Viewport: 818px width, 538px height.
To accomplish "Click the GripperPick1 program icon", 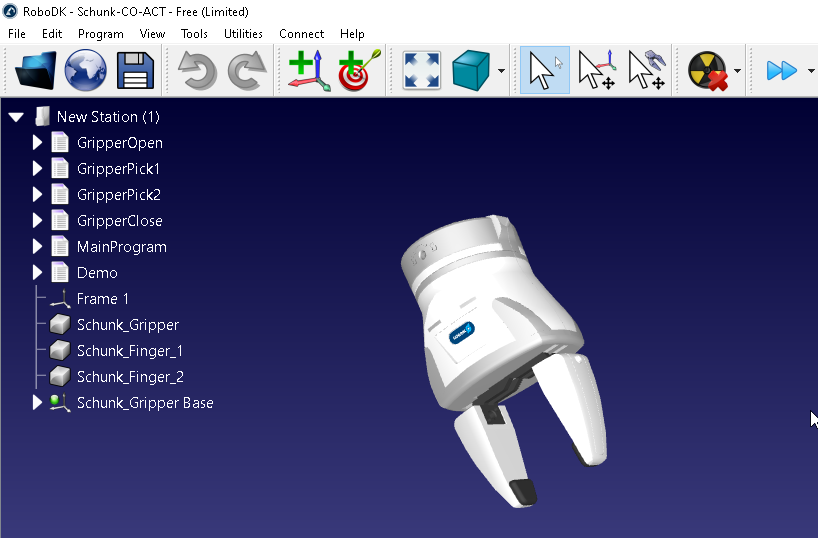I will point(60,169).
